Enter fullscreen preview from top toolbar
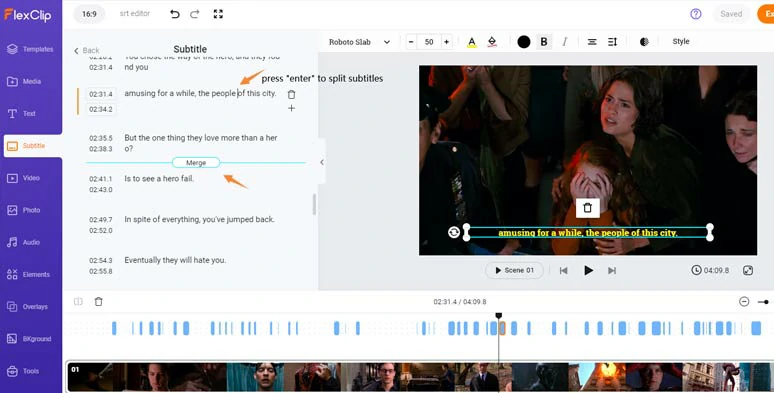This screenshot has height=393, width=774. [x=218, y=14]
